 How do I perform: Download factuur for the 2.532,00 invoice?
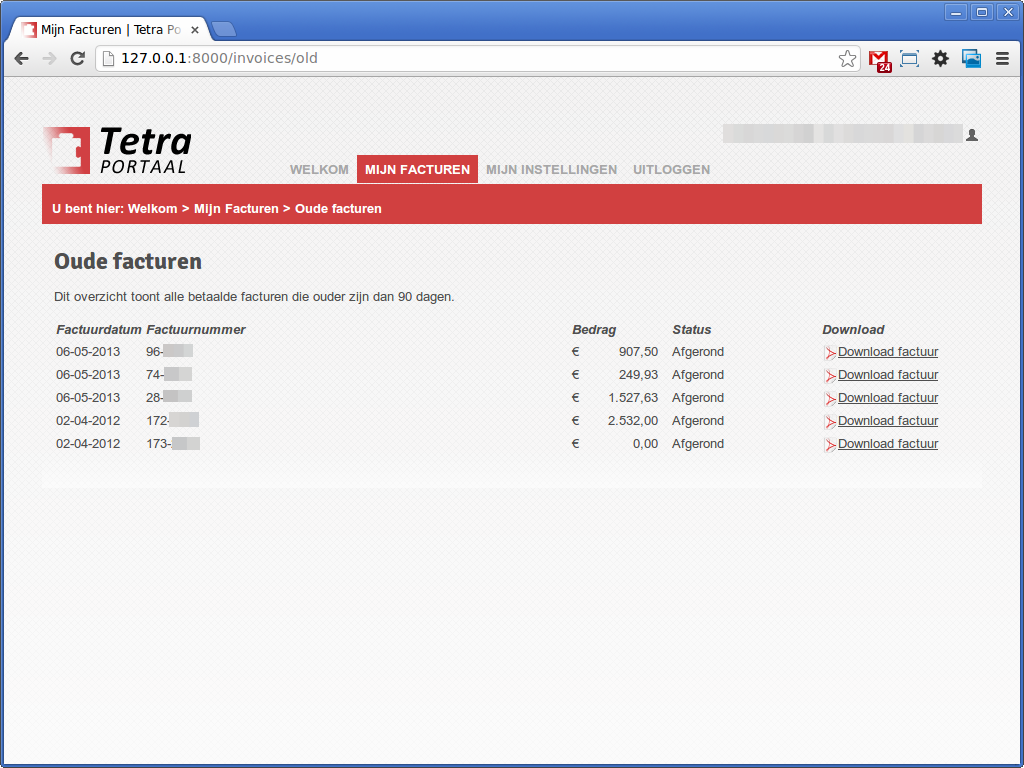[x=887, y=421]
